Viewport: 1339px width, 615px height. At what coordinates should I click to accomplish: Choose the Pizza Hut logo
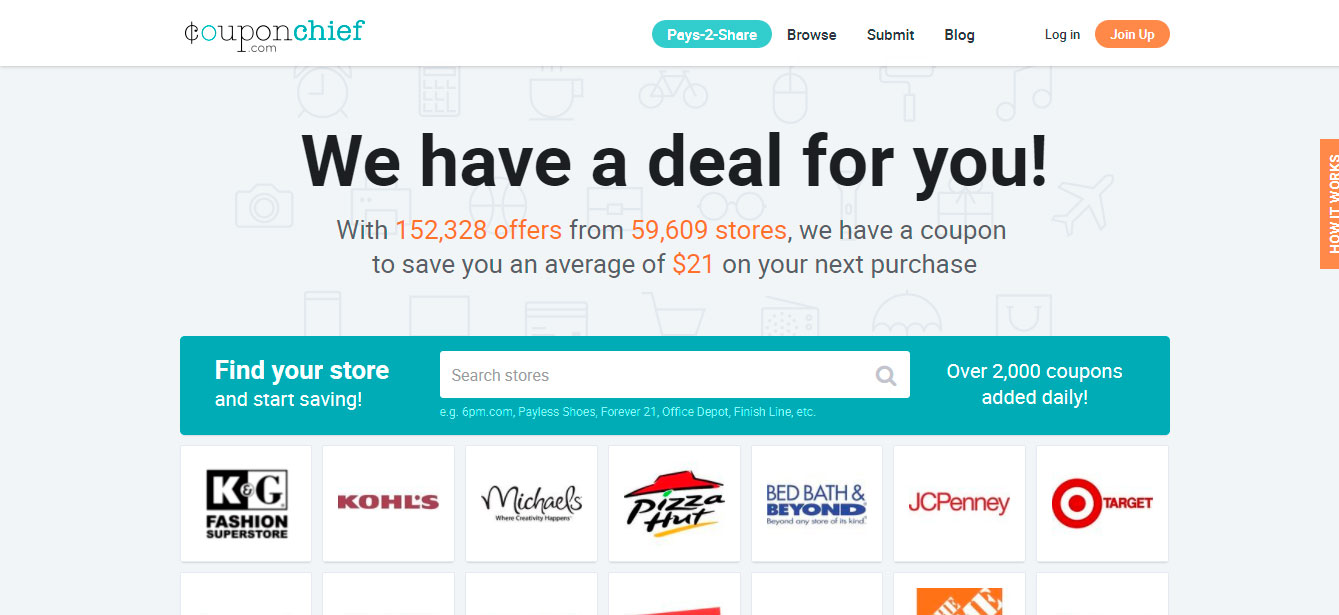(674, 503)
